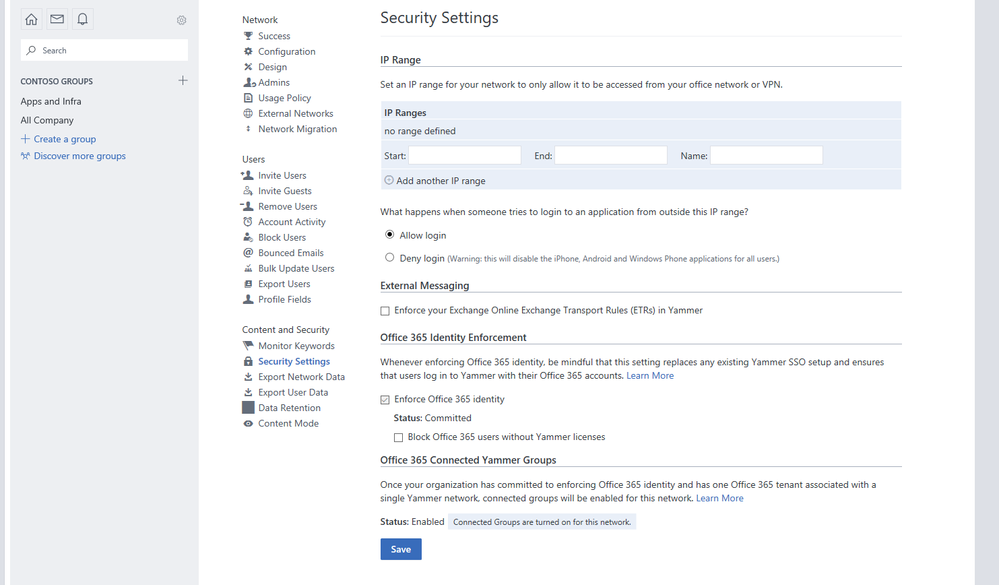Screen dimensions: 999x585
Task: Click the settings gear icon
Action: (x=181, y=20)
